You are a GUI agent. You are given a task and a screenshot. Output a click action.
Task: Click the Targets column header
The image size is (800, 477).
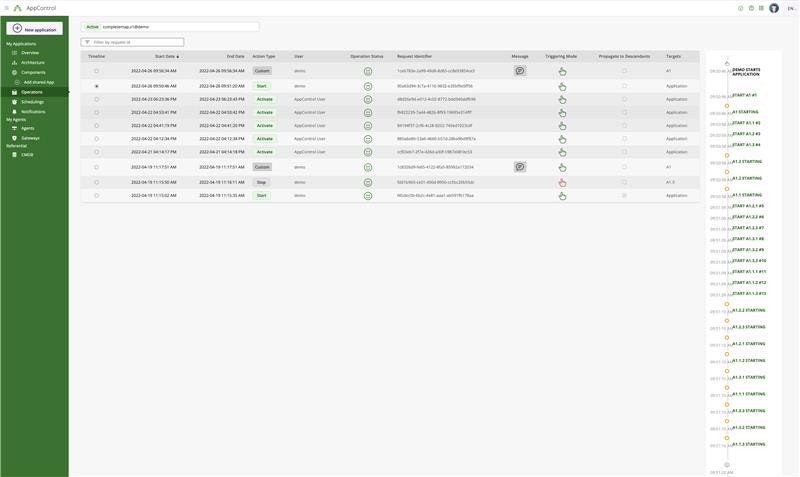[x=673, y=57]
